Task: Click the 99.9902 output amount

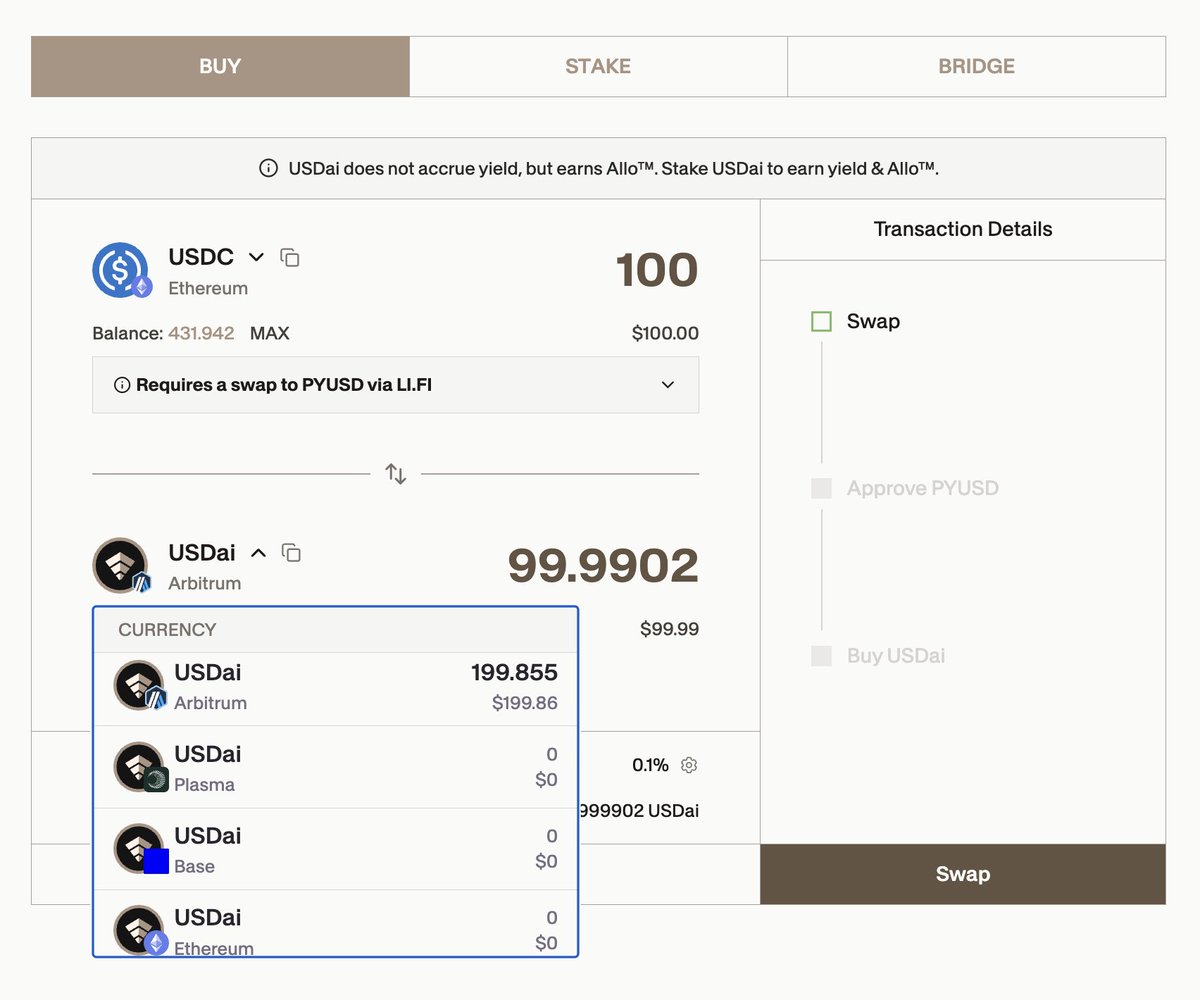Action: coord(603,566)
